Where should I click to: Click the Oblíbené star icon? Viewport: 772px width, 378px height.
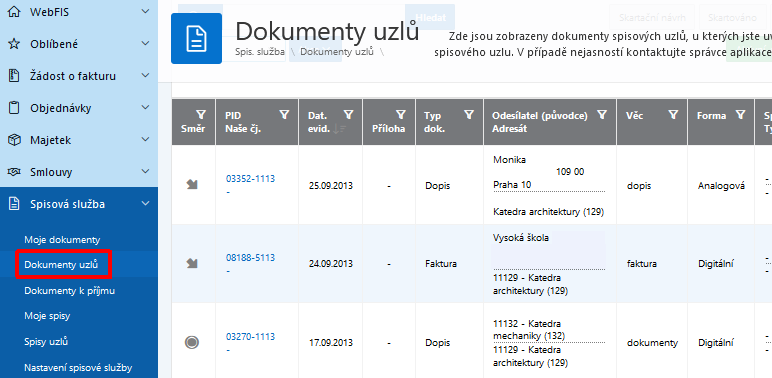point(14,44)
